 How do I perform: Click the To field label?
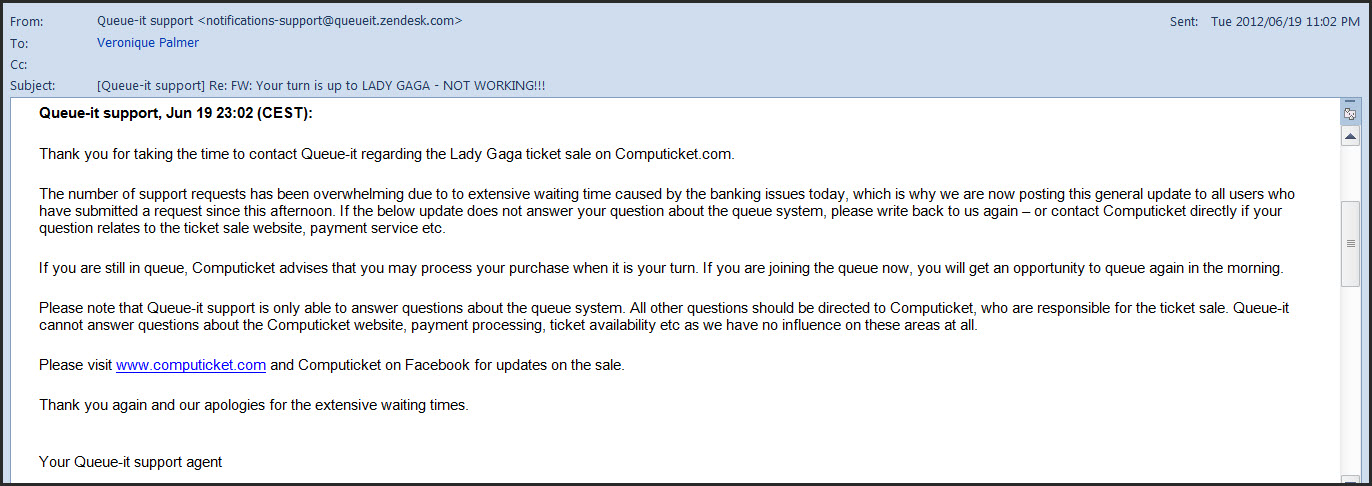point(19,43)
